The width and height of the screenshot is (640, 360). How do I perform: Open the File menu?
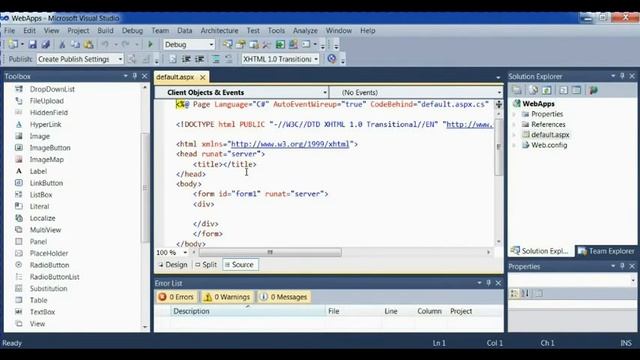[x=9, y=31]
